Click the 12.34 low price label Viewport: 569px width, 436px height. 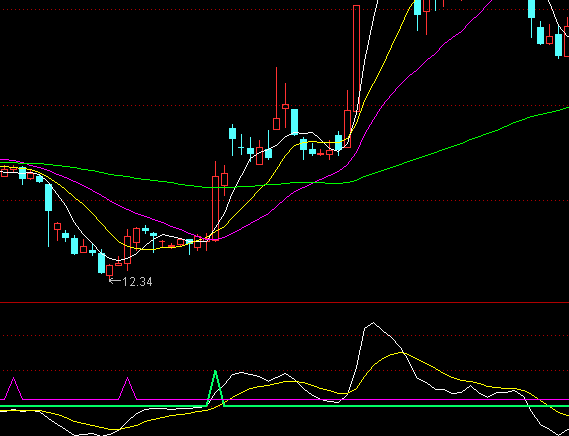click(138, 282)
